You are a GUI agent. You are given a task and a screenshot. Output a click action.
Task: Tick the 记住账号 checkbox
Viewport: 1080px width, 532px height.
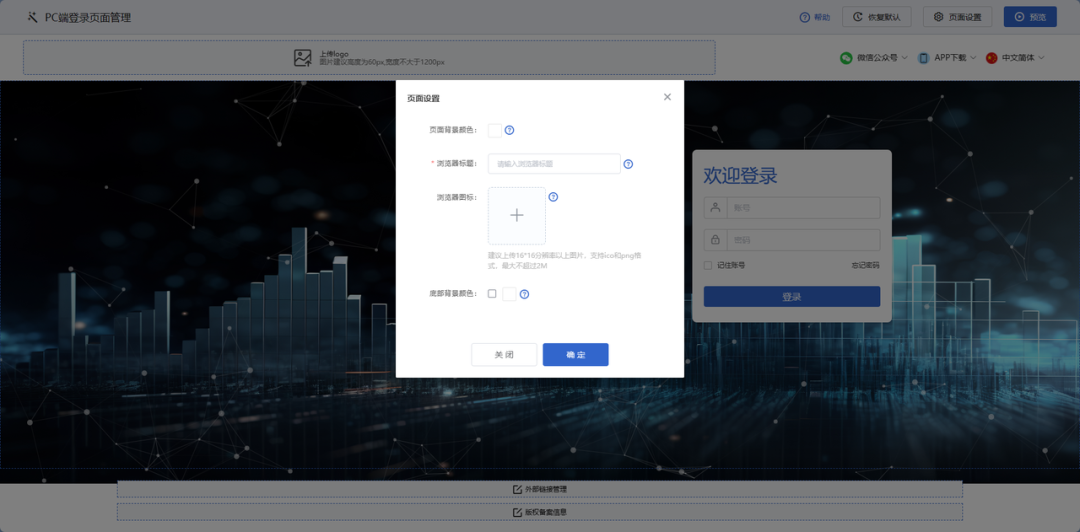click(x=708, y=265)
